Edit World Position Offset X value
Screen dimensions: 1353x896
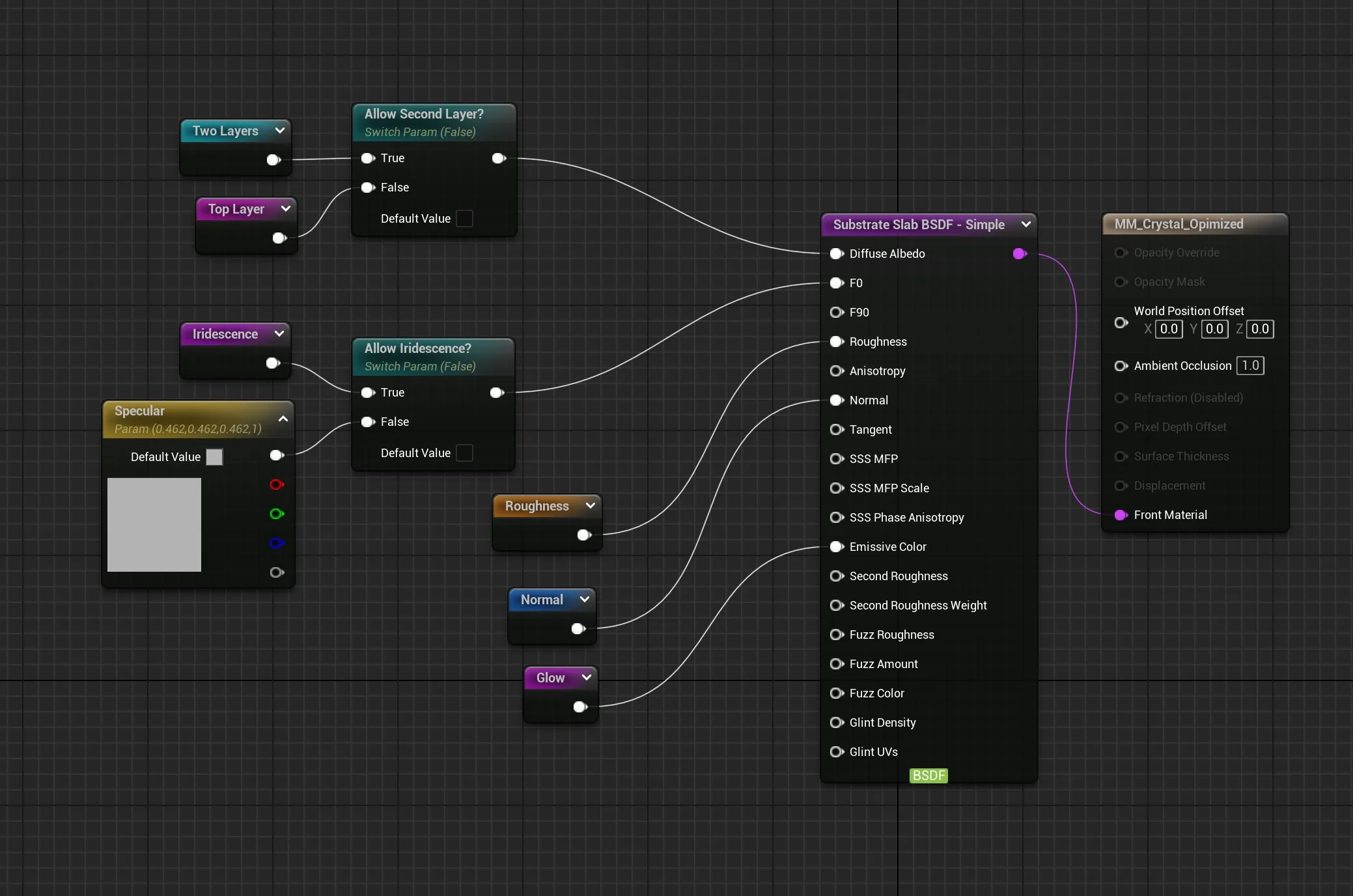click(1169, 329)
